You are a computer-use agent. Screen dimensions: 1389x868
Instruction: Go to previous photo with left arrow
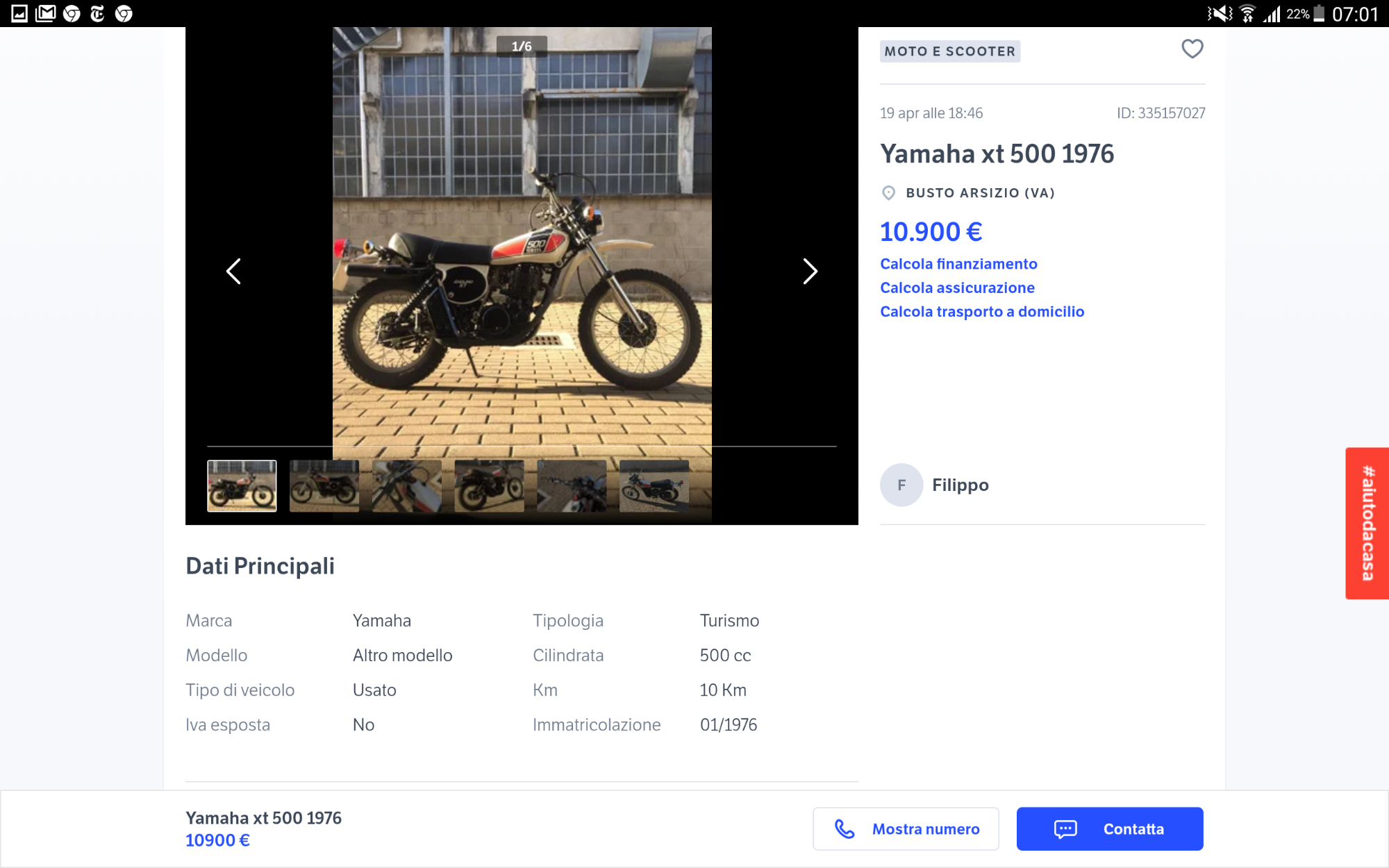[234, 272]
